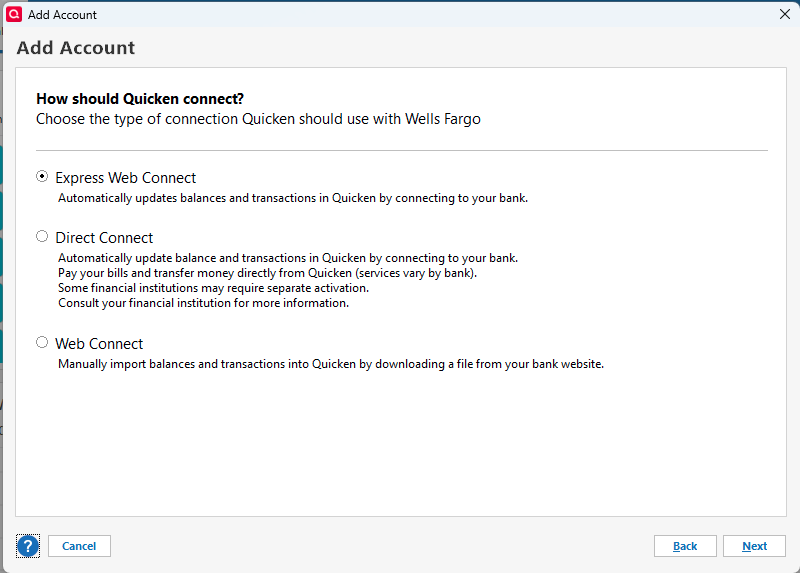Select the Express Web Connect radio button
Screen dimensions: 800x573
coord(42,177)
